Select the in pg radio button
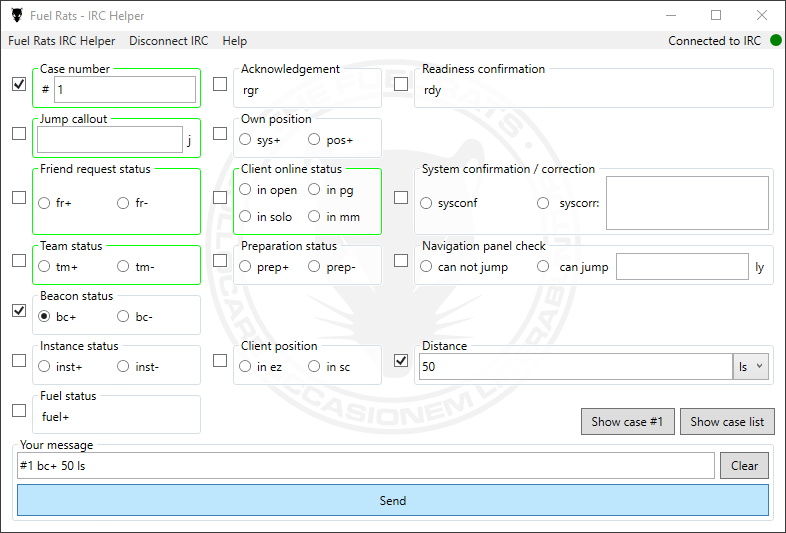This screenshot has width=786, height=533. click(x=314, y=190)
